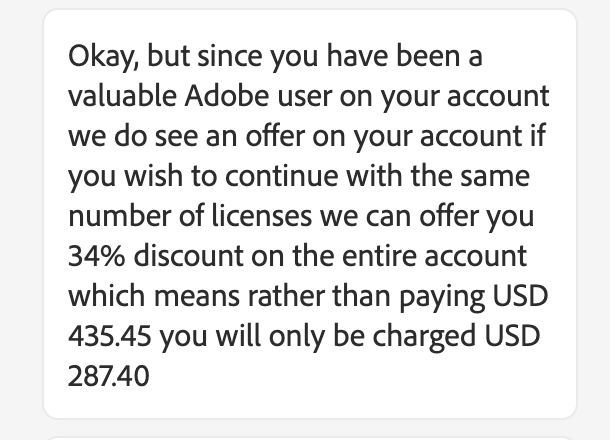
Task: Click the word "valuable" in the chat
Action: coord(122,96)
